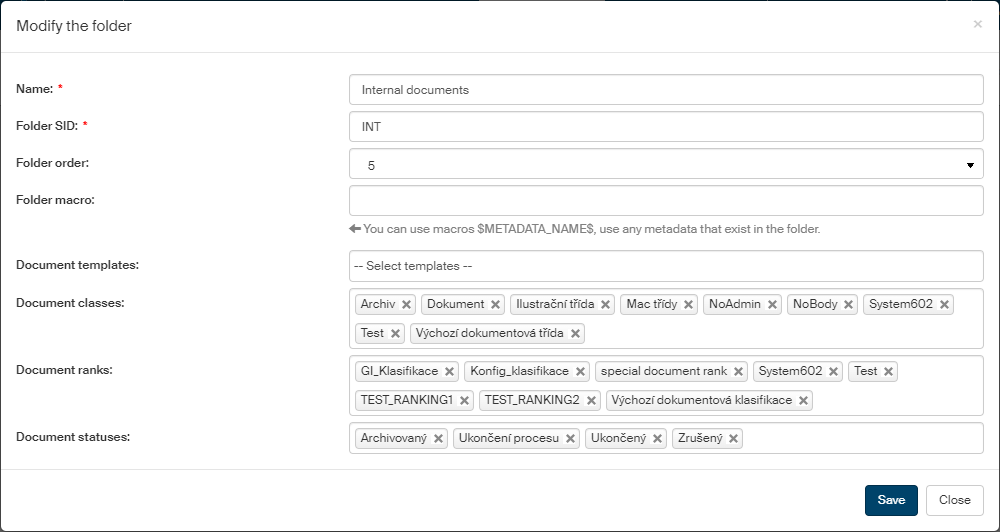Save the folder changes

pyautogui.click(x=891, y=500)
